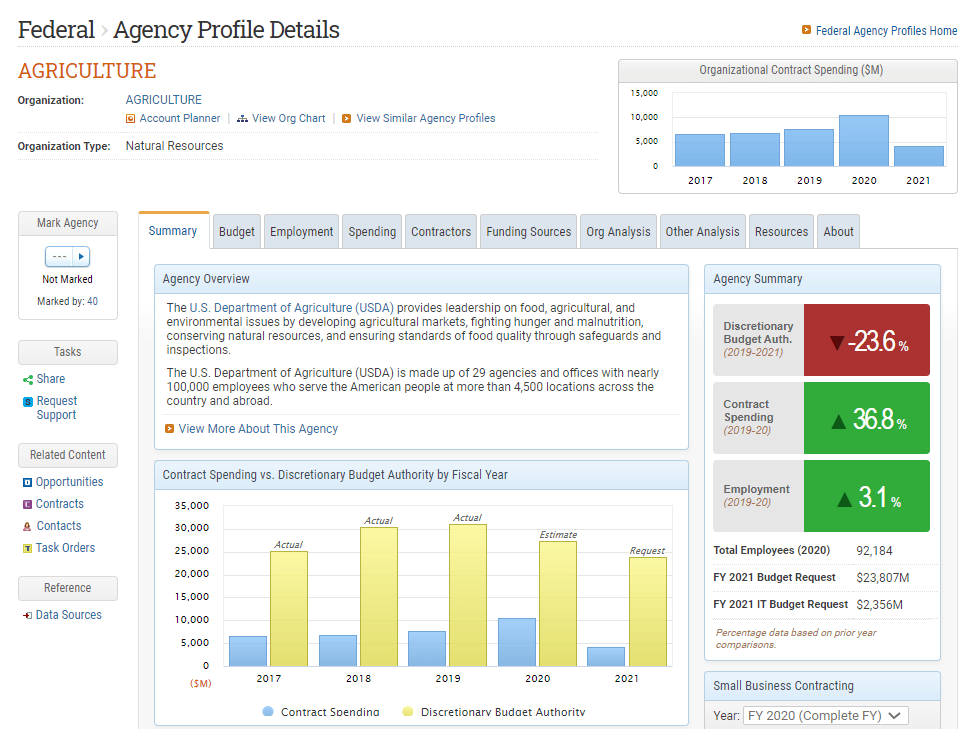Click the Data Sources arrow icon

pyautogui.click(x=27, y=615)
